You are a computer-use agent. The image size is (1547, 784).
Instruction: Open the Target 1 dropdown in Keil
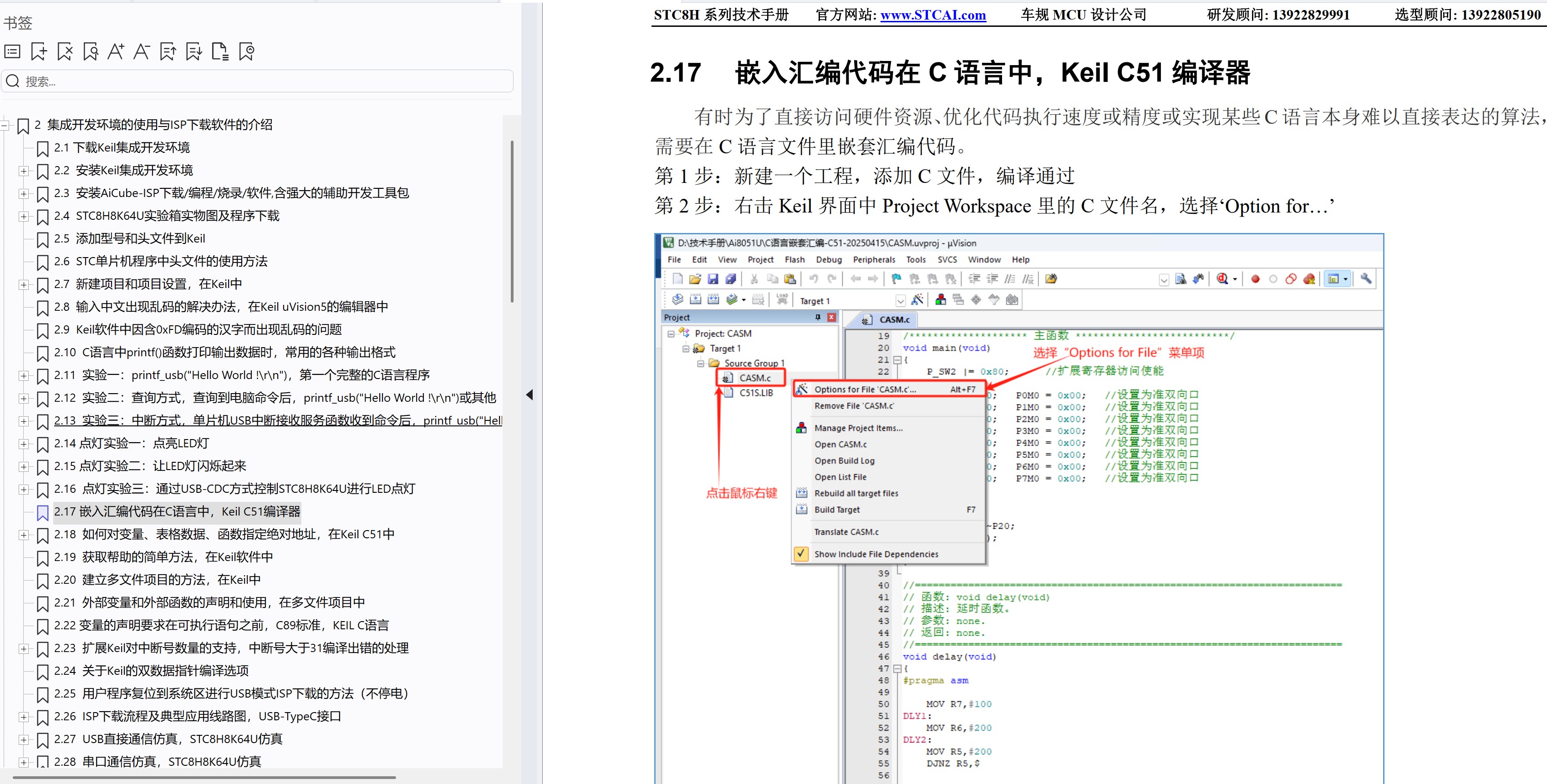coord(901,300)
